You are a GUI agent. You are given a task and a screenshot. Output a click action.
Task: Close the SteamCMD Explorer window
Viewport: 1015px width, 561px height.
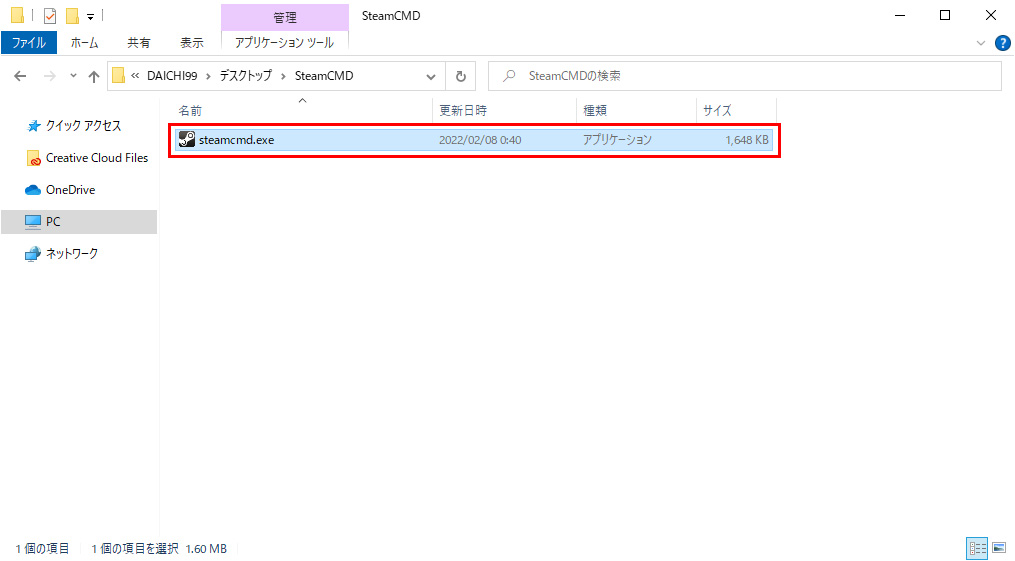990,16
